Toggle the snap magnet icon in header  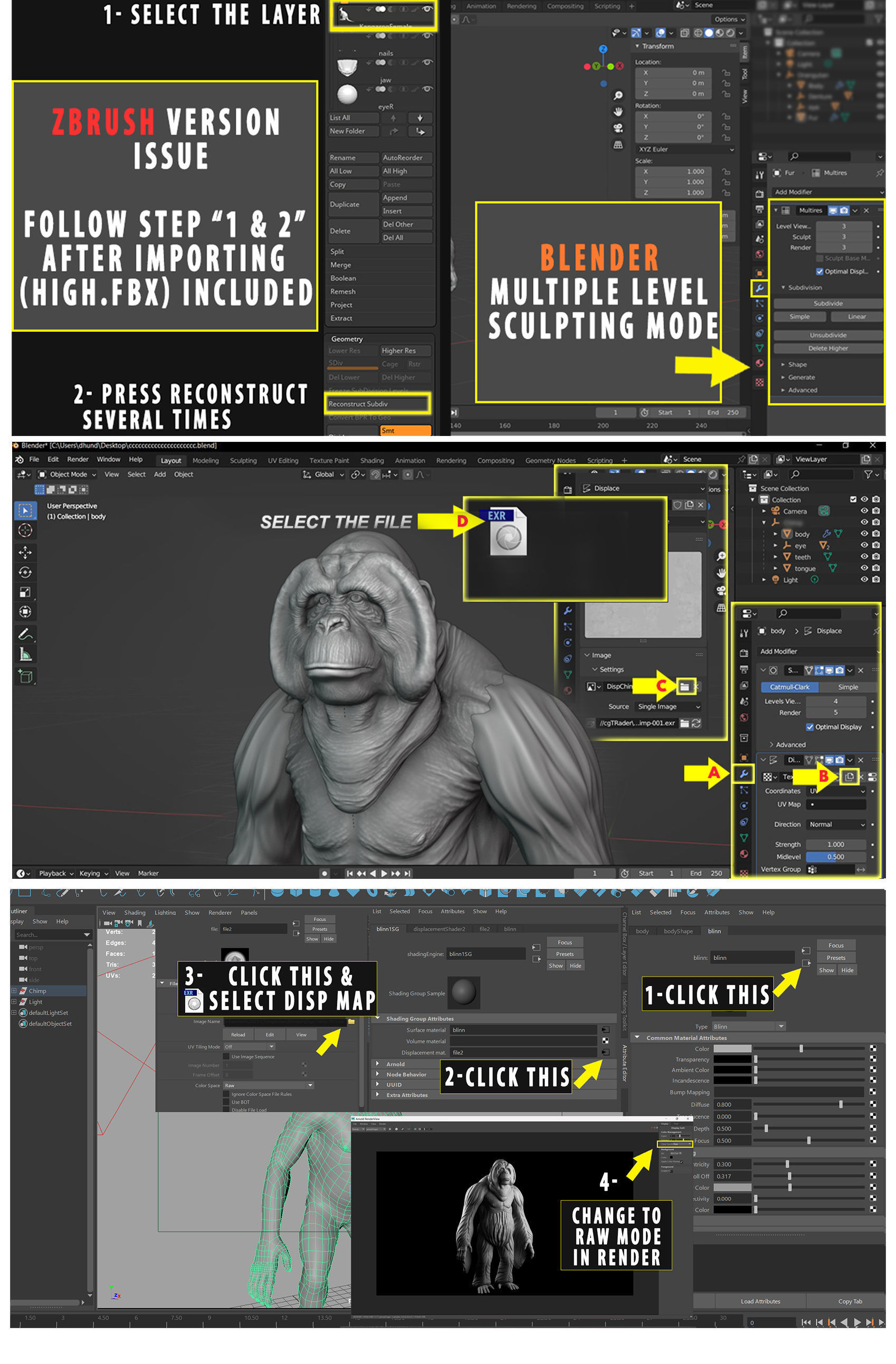(375, 475)
